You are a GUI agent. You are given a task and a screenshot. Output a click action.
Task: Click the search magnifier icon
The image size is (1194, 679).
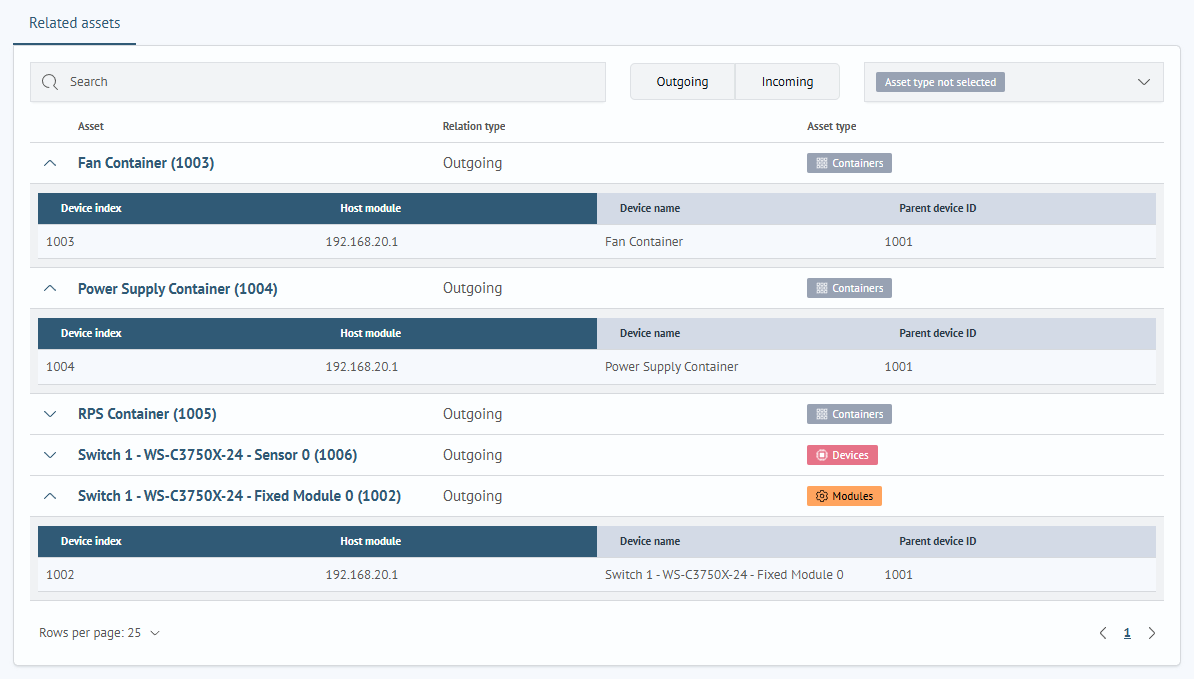point(49,82)
